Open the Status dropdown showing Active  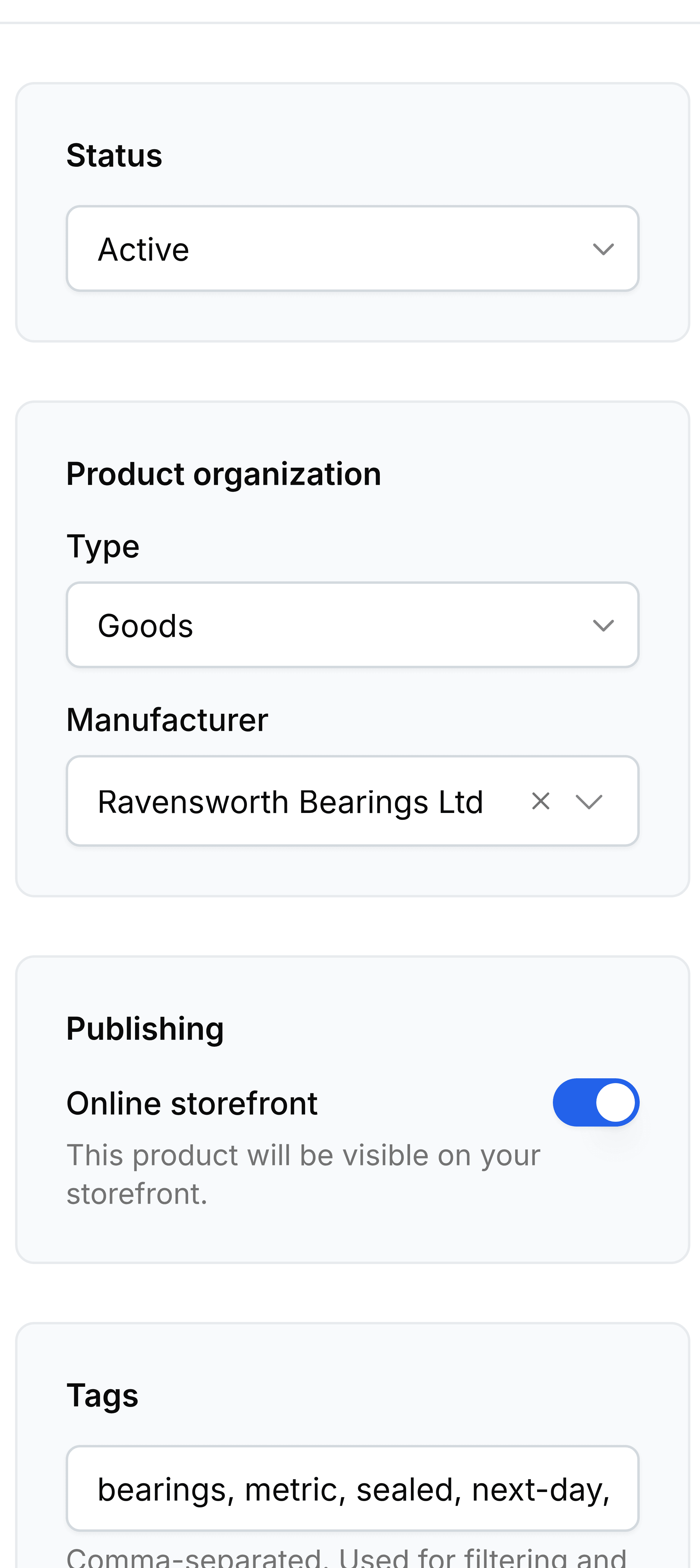(x=352, y=248)
